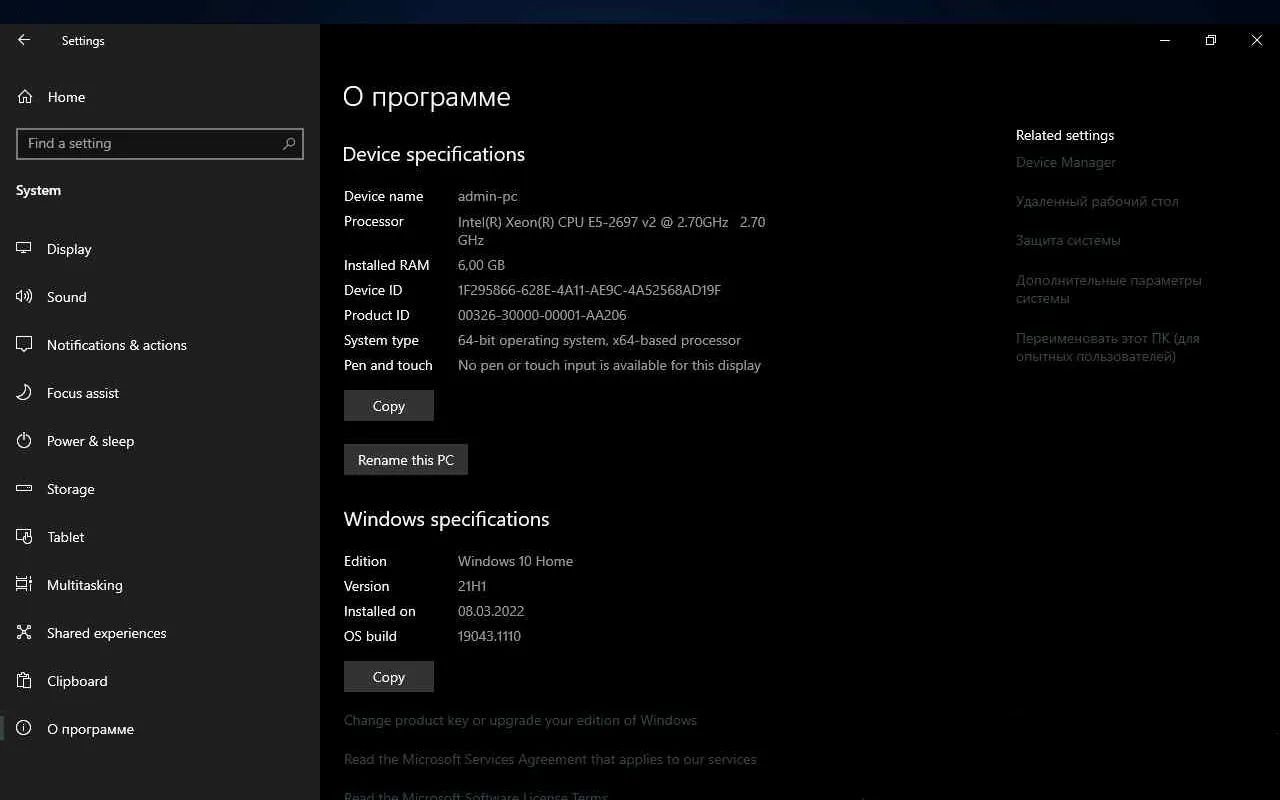Viewport: 1280px width, 800px height.
Task: Go to Tablet settings
Action: (x=66, y=537)
